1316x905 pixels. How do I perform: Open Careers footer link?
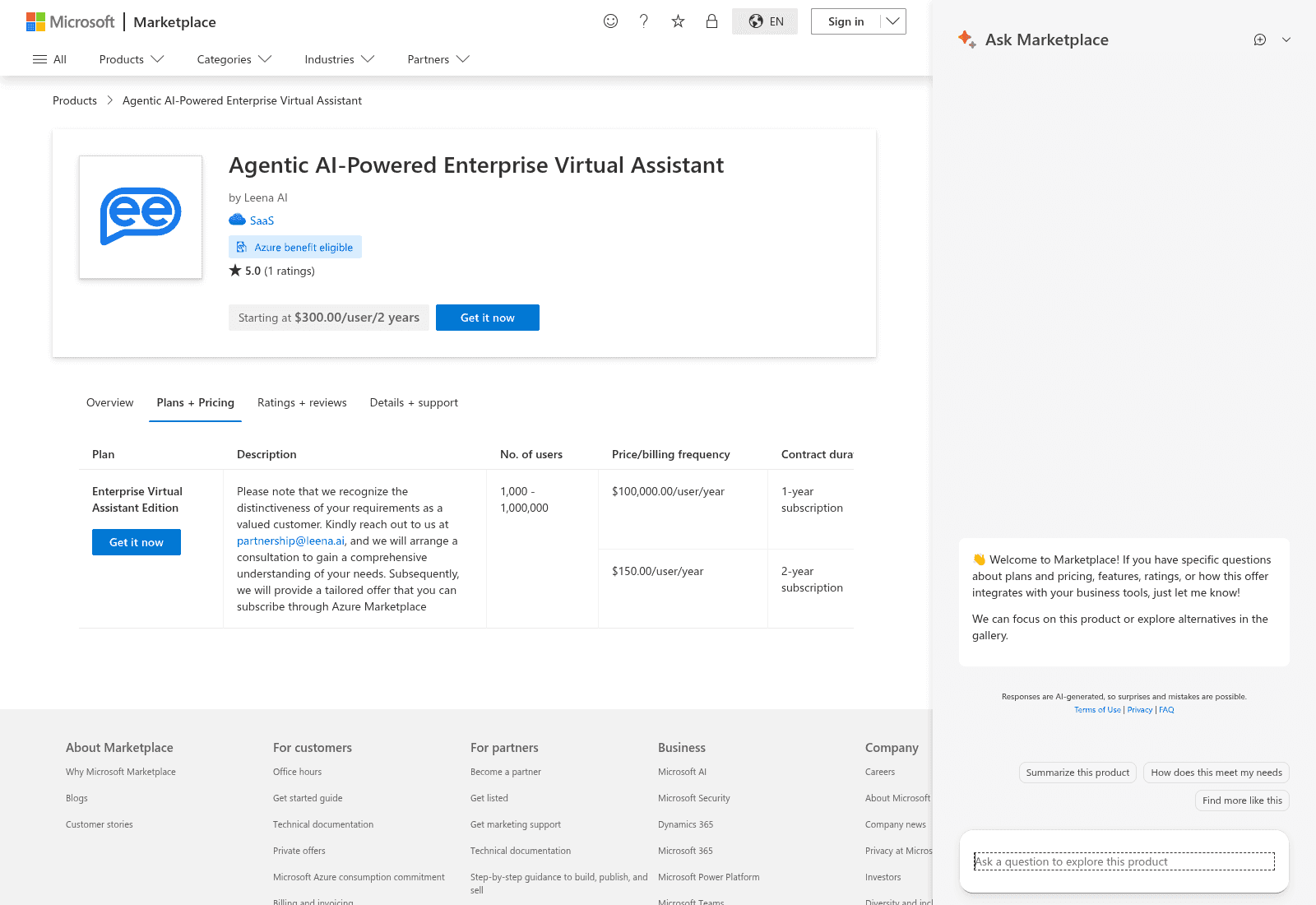click(x=880, y=772)
